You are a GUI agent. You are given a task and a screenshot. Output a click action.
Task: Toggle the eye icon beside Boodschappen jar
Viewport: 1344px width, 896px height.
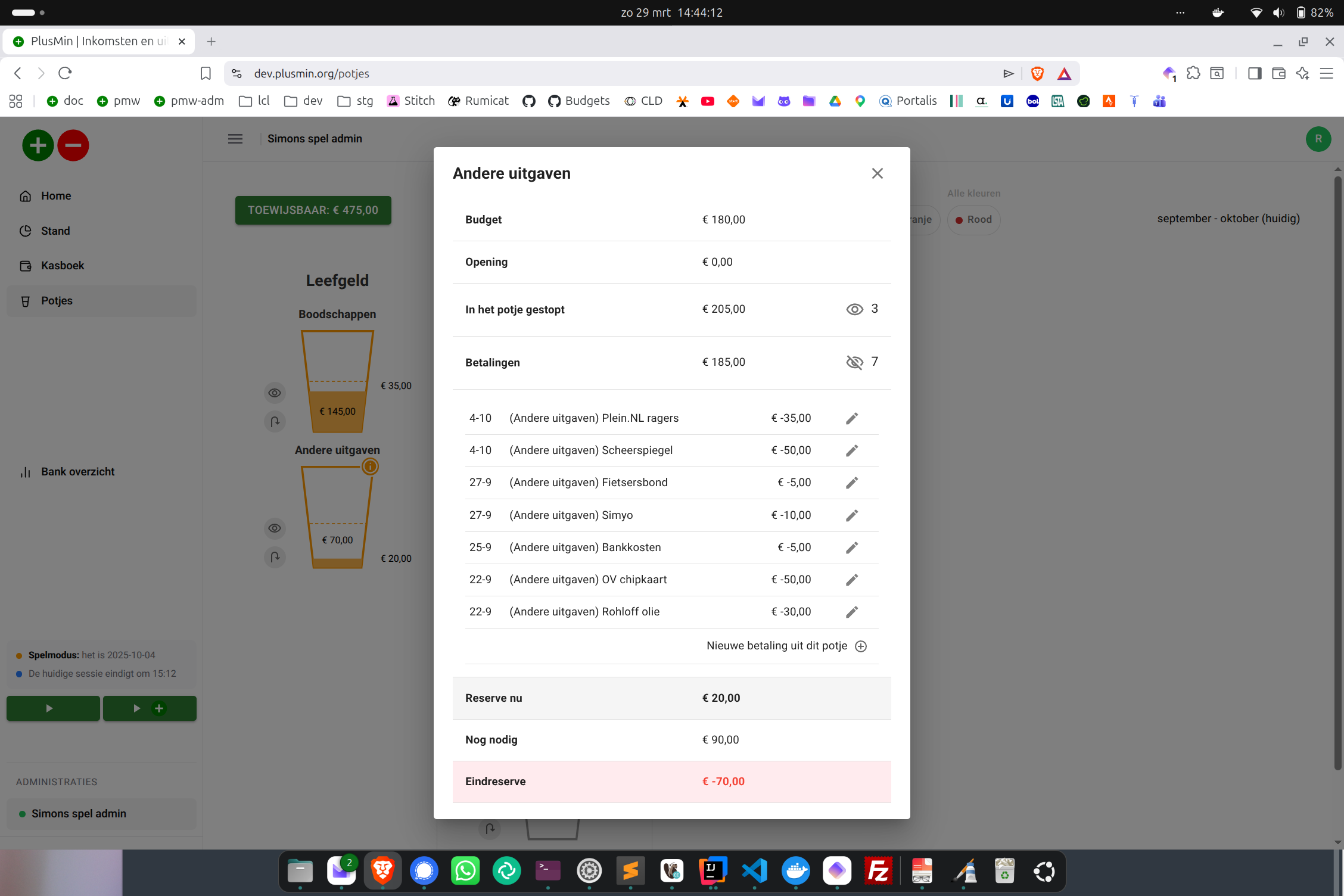click(275, 393)
